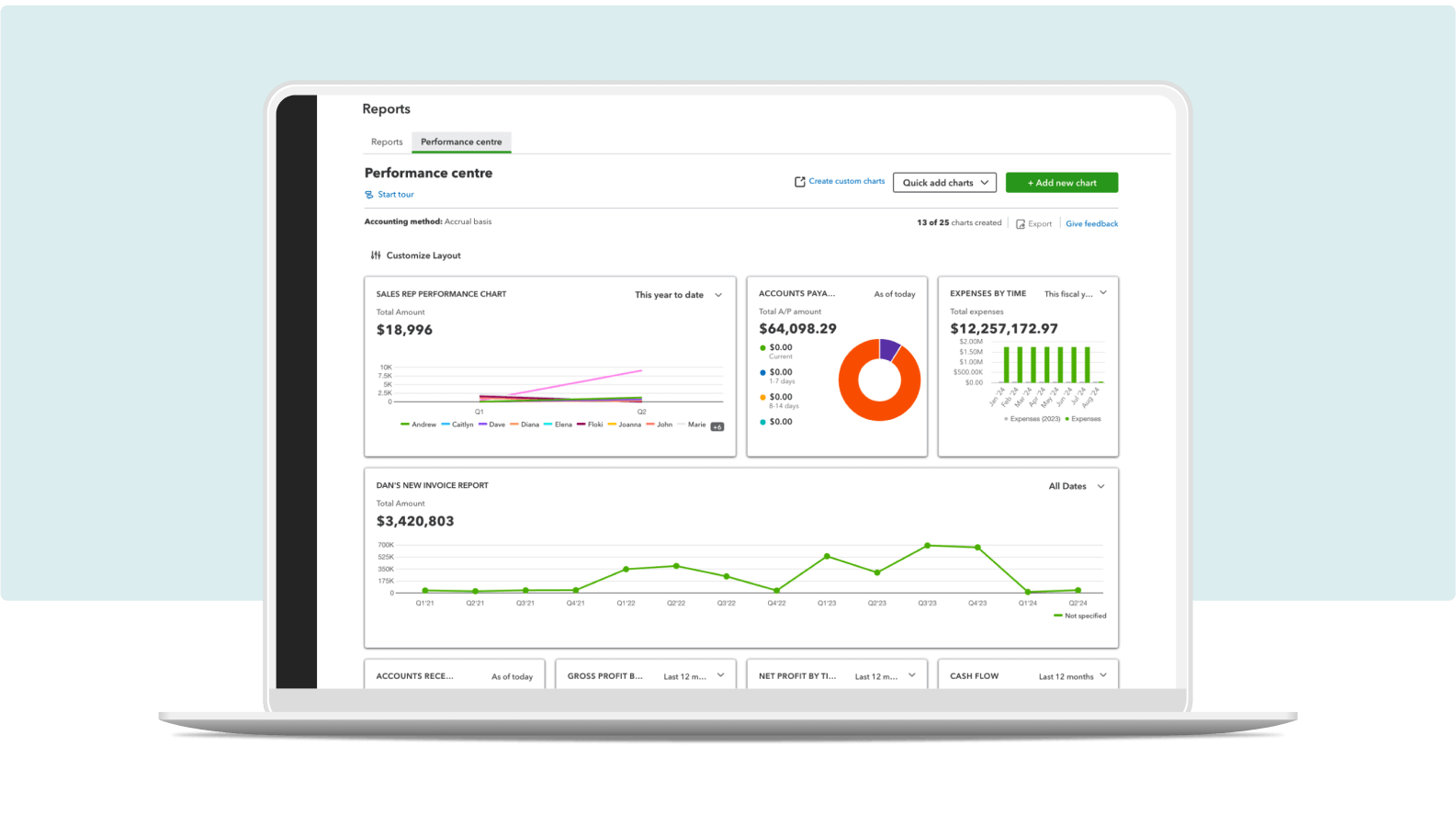Click the $12,257,172.97 total expenses value
Viewport: 1456px width, 815px height.
(x=1004, y=329)
